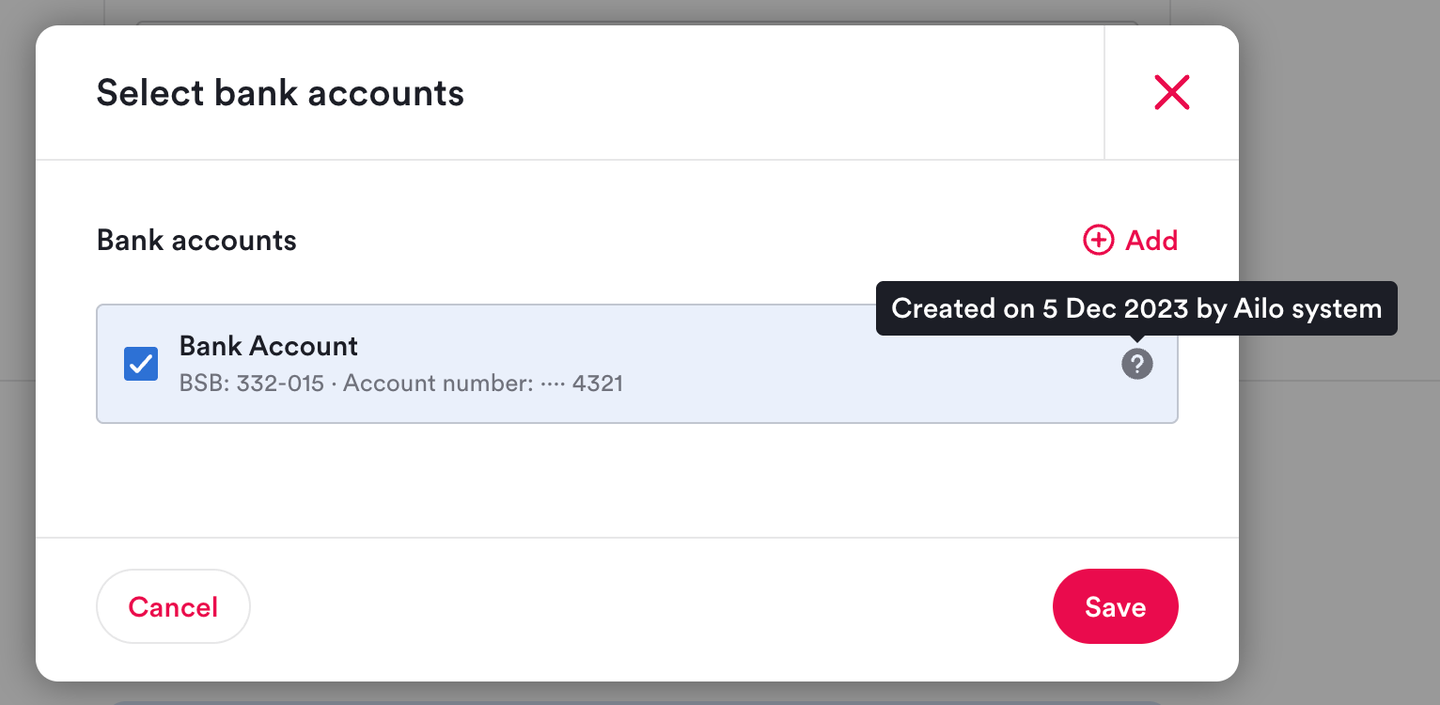Viewport: 1440px width, 705px height.
Task: Click the Select bank accounts title
Action: (280, 93)
